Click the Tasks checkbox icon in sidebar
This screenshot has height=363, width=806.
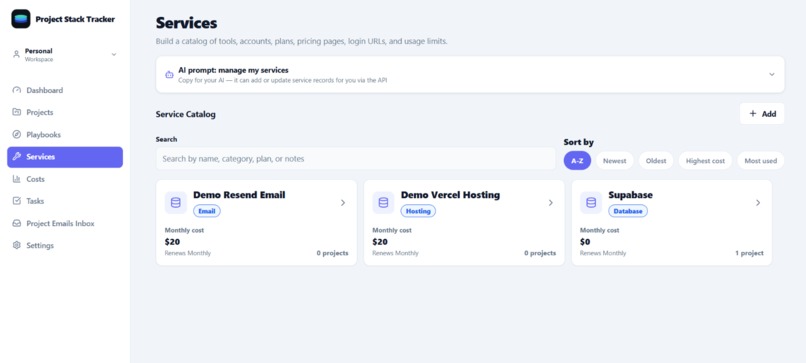16,201
